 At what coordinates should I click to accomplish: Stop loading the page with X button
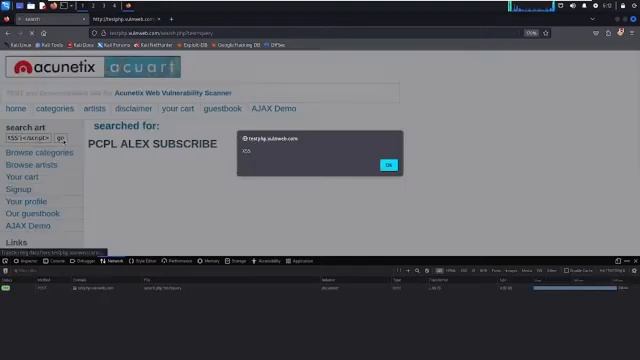coord(32,33)
